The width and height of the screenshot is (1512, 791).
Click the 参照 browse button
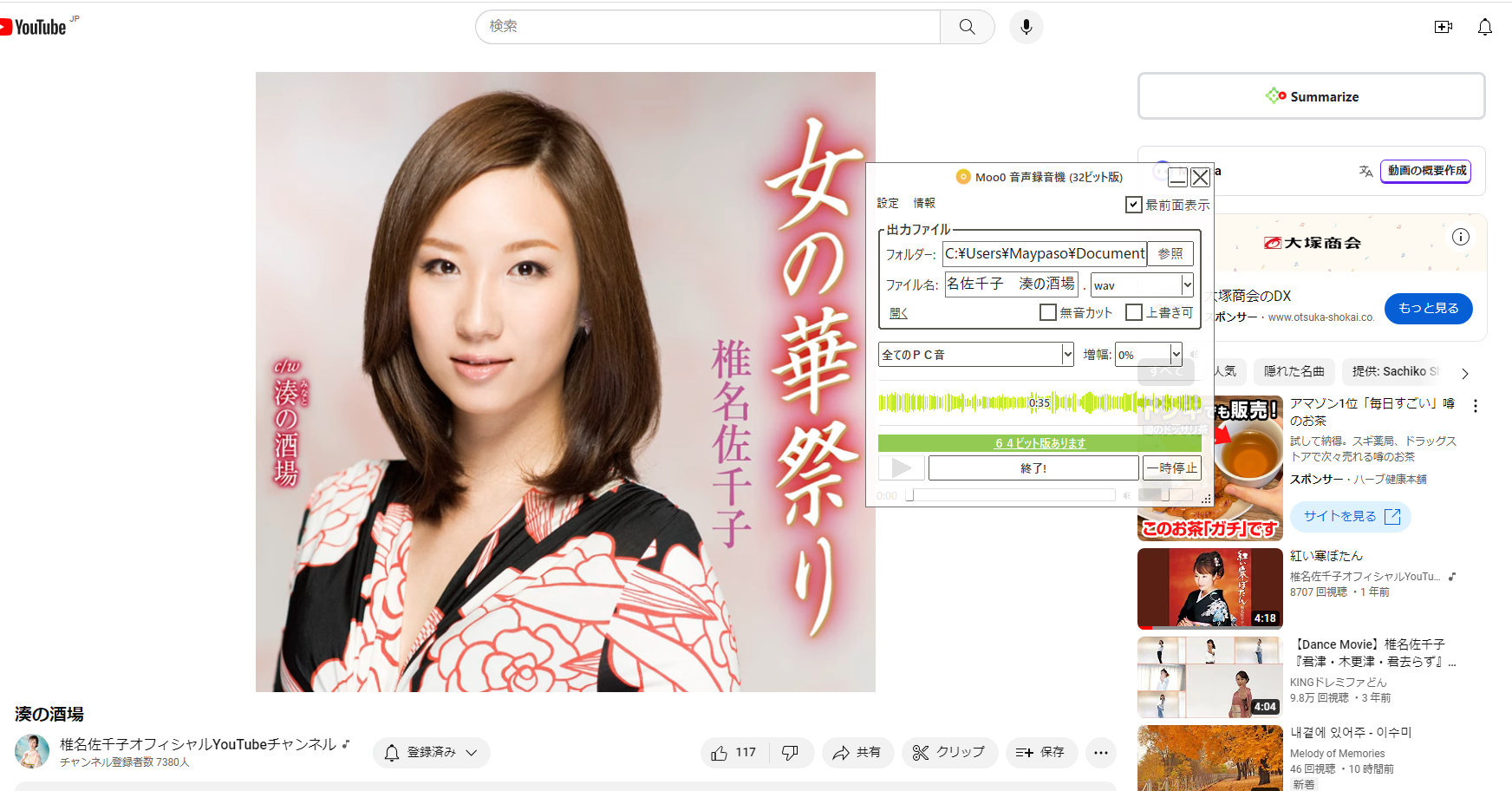(1170, 253)
